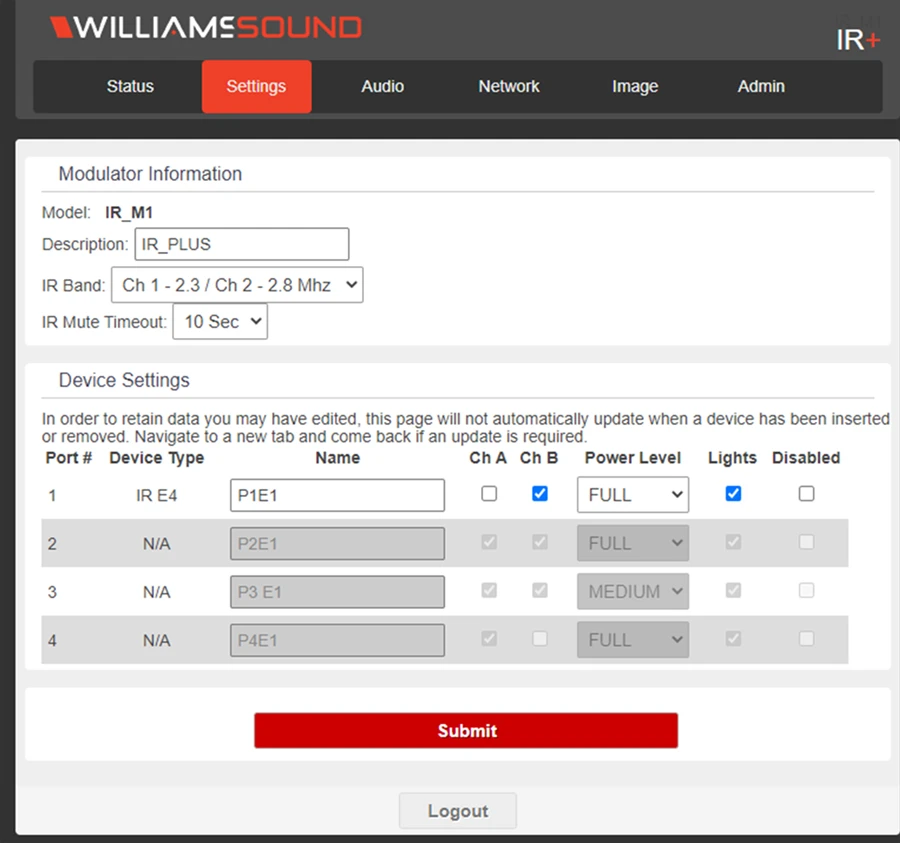Viewport: 900px width, 843px height.
Task: Open the Admin tab
Action: [x=761, y=87]
